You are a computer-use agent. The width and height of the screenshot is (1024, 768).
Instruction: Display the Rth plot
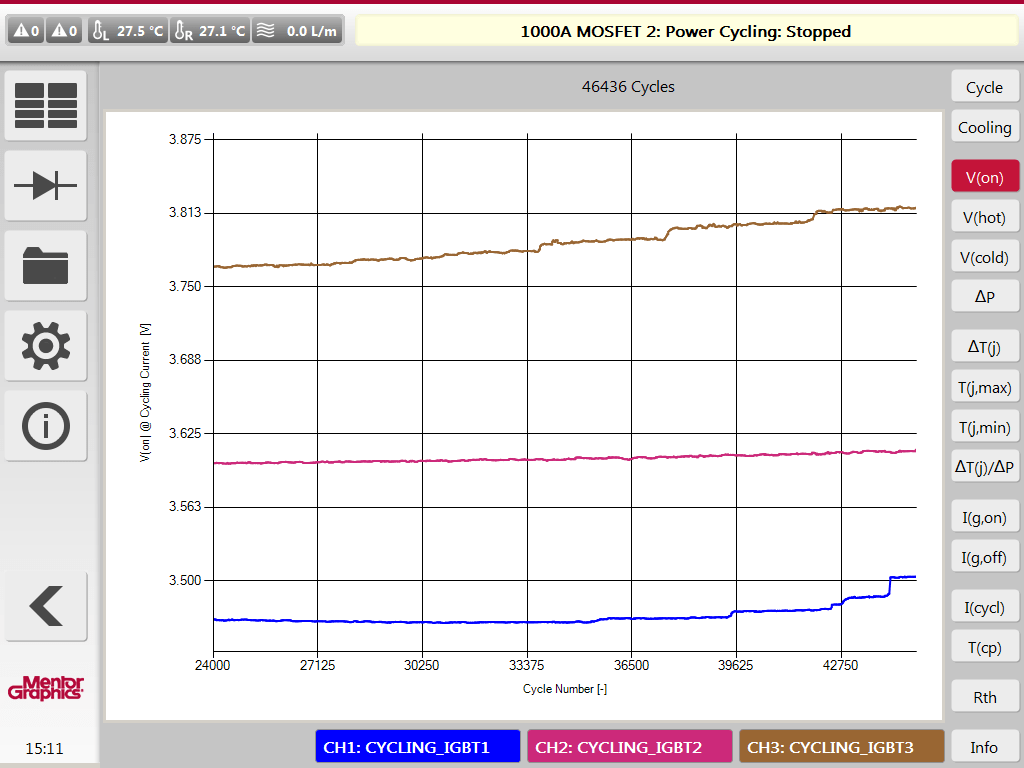click(x=984, y=697)
